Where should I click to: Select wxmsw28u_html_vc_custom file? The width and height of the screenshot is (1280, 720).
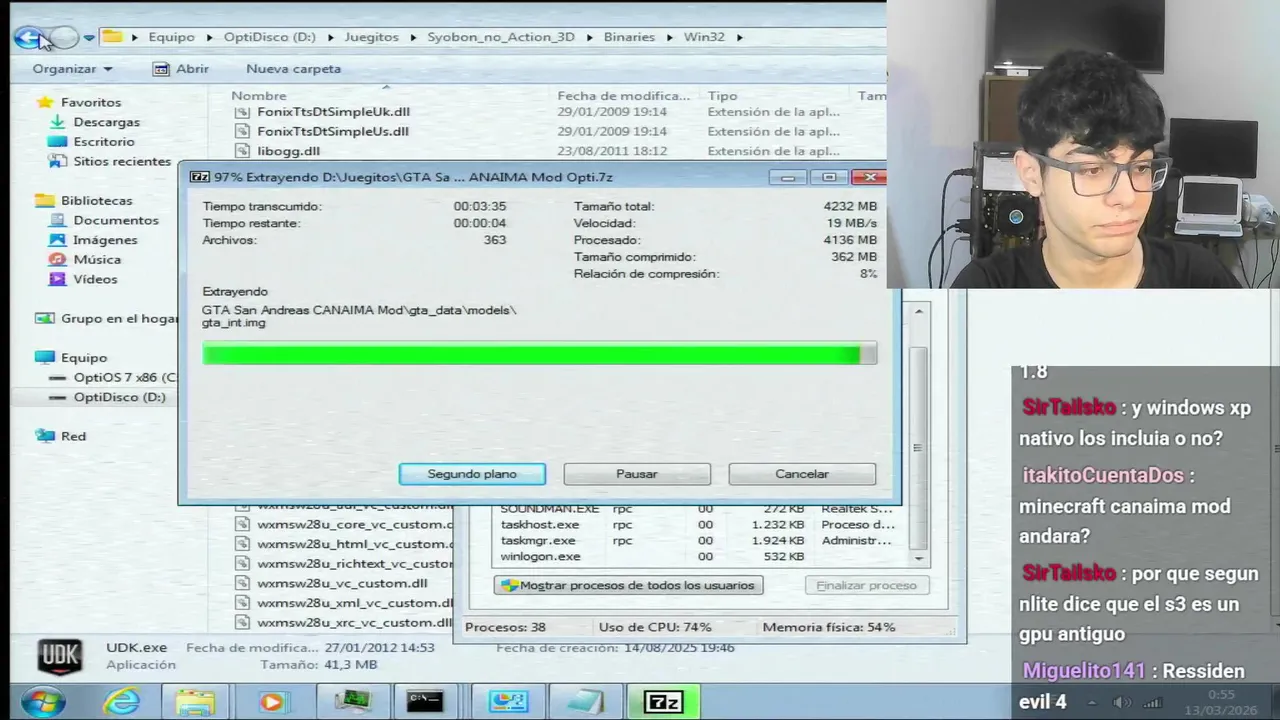[343, 544]
